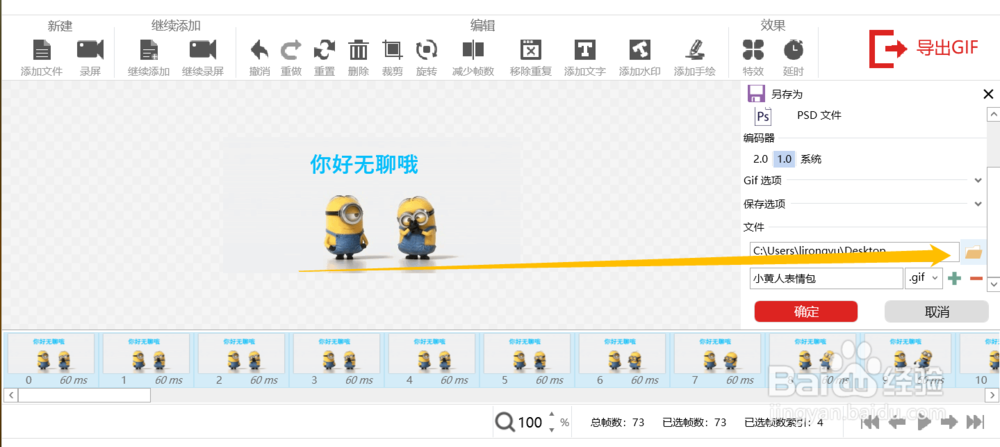
Task: Select frame 6 thumbnail in the timeline
Action: (622, 353)
